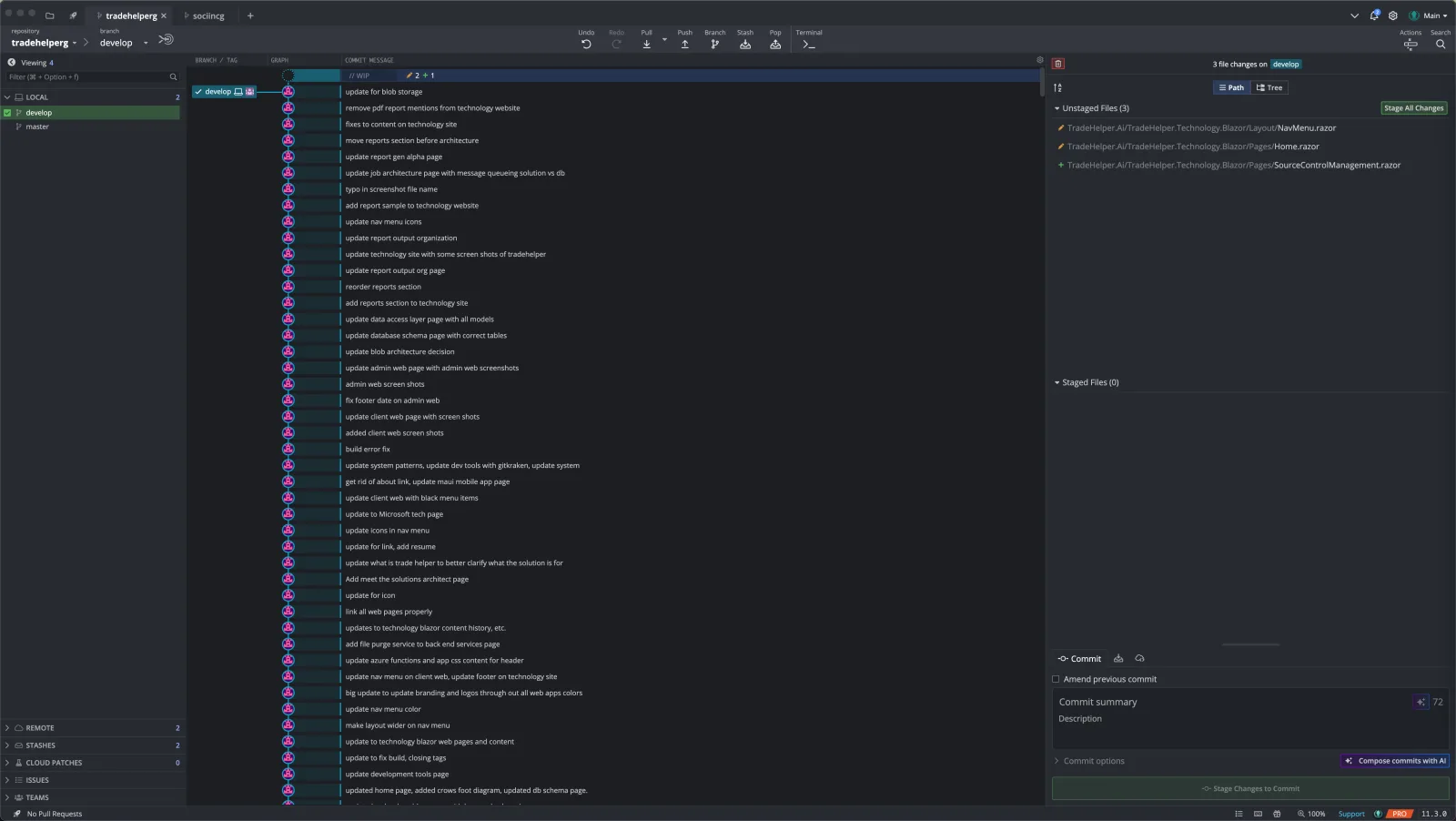This screenshot has height=821, width=1456.
Task: Open a new tab with the plus button
Action: click(x=250, y=15)
